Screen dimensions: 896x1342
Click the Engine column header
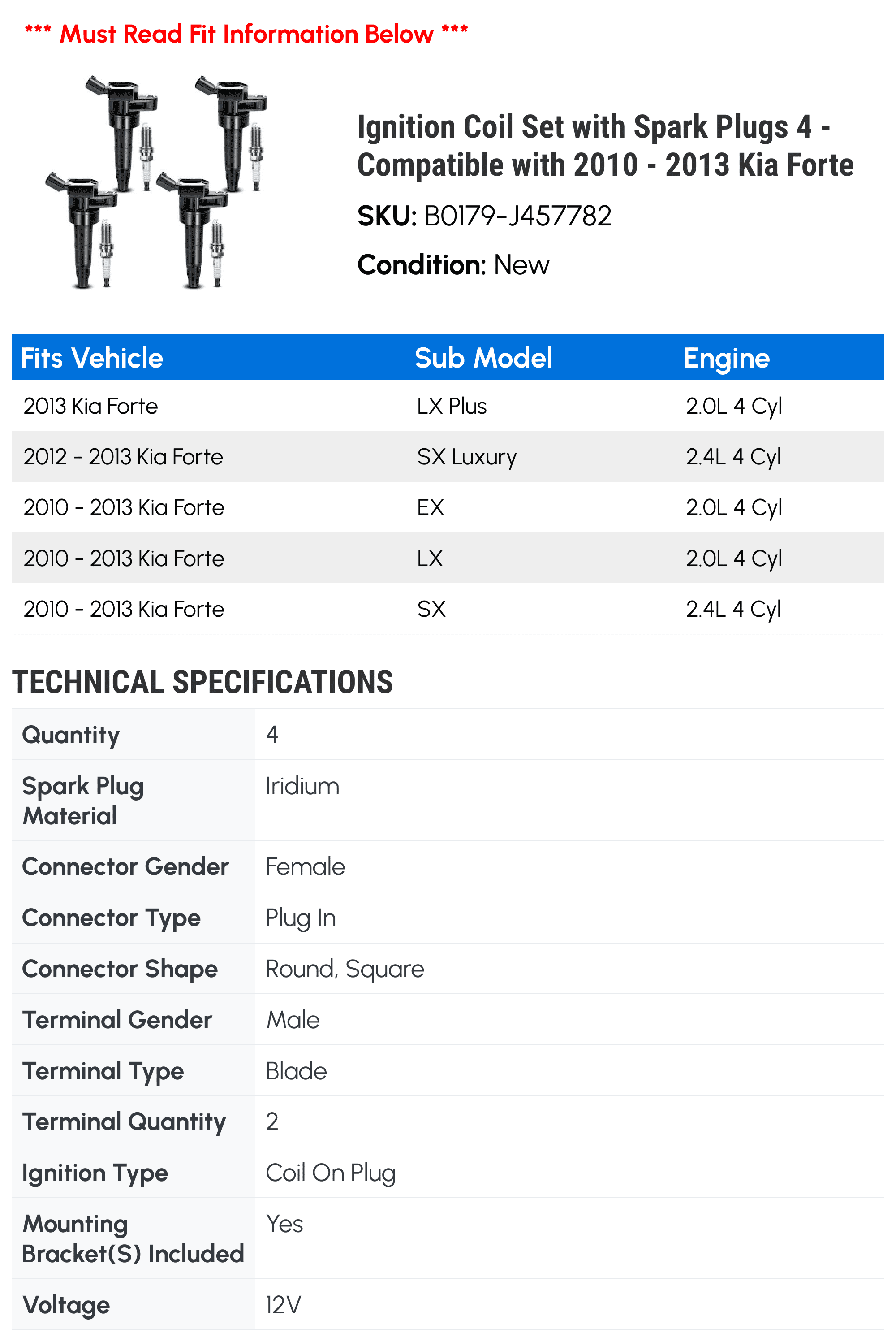[726, 359]
